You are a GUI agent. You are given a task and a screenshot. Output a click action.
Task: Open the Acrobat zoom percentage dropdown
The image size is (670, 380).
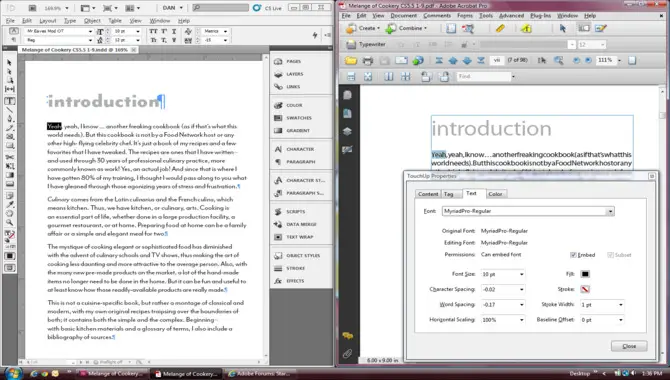point(619,61)
